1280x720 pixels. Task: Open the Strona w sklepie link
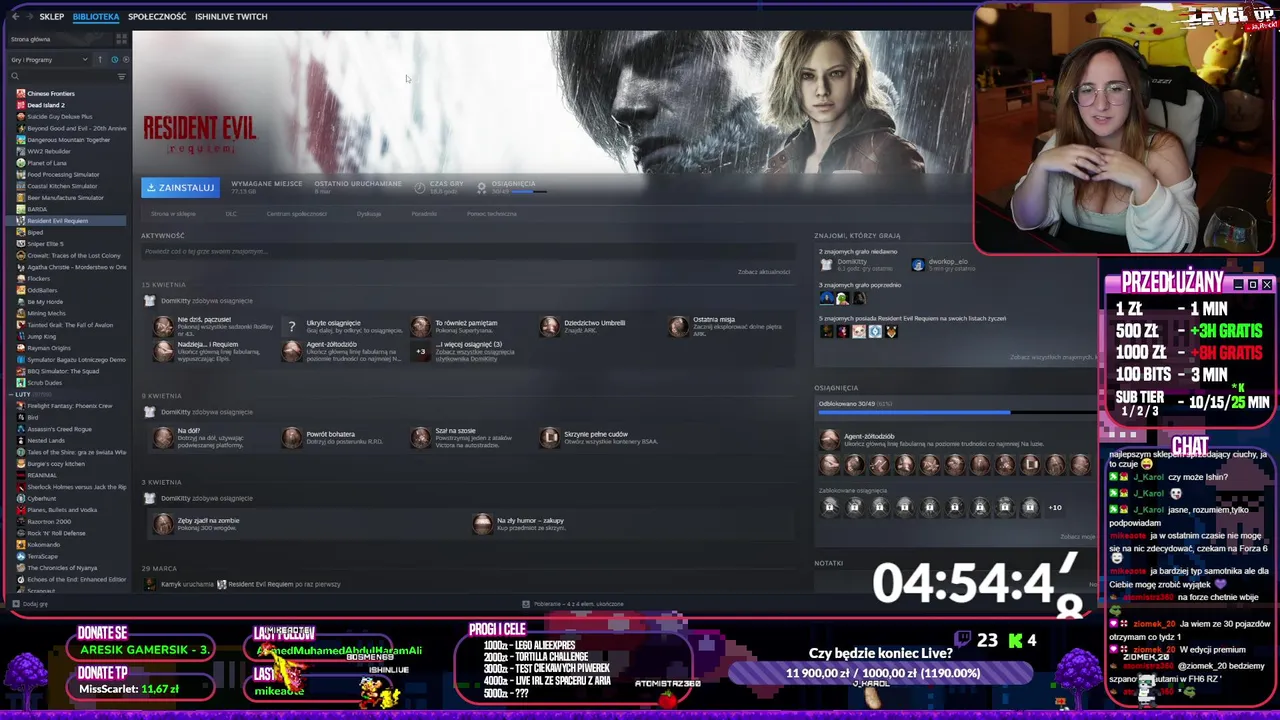(x=173, y=213)
